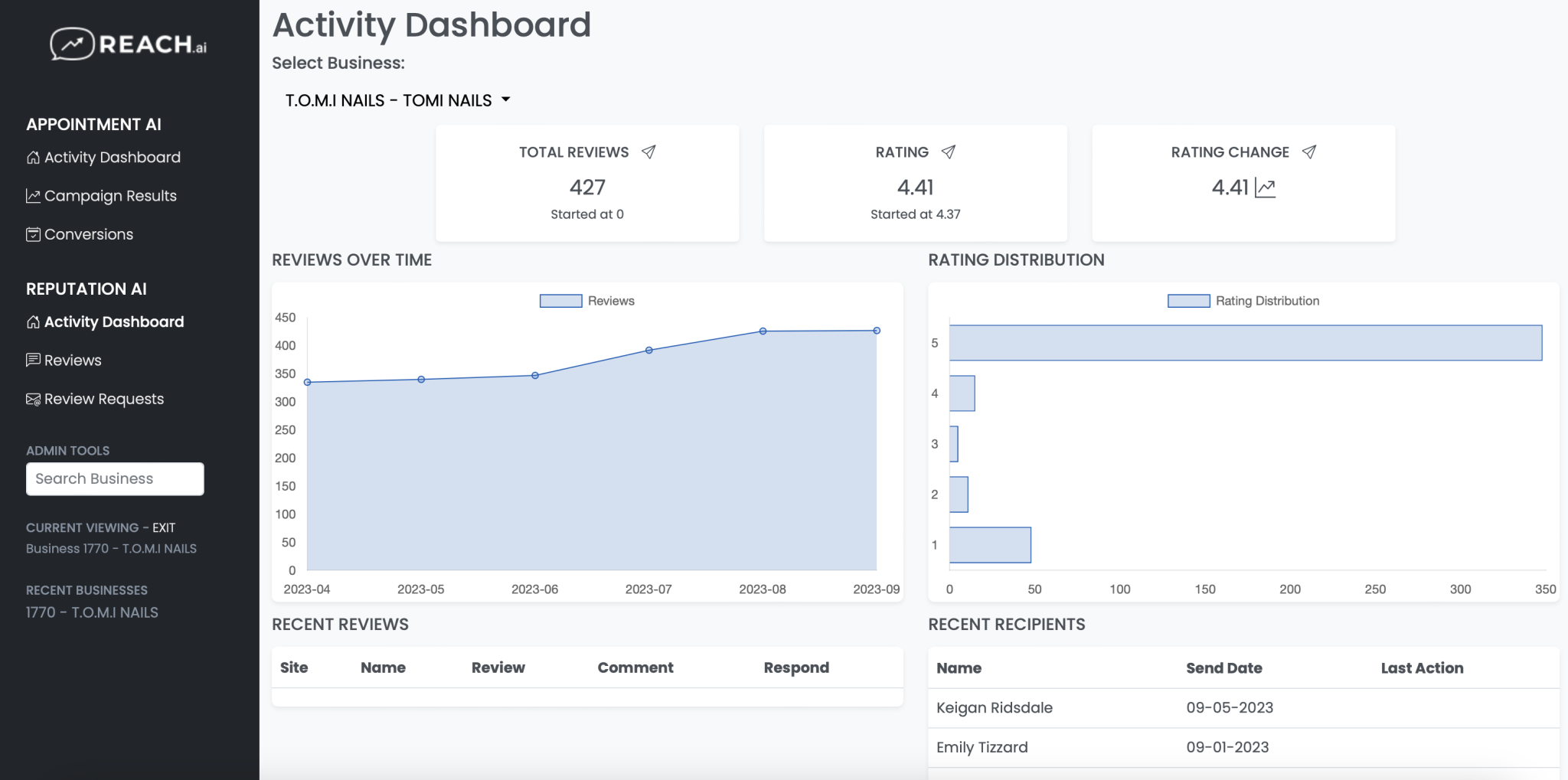Viewport: 1568px width, 780px height.
Task: Click the send icon next to RATING CHANGE
Action: [1311, 152]
